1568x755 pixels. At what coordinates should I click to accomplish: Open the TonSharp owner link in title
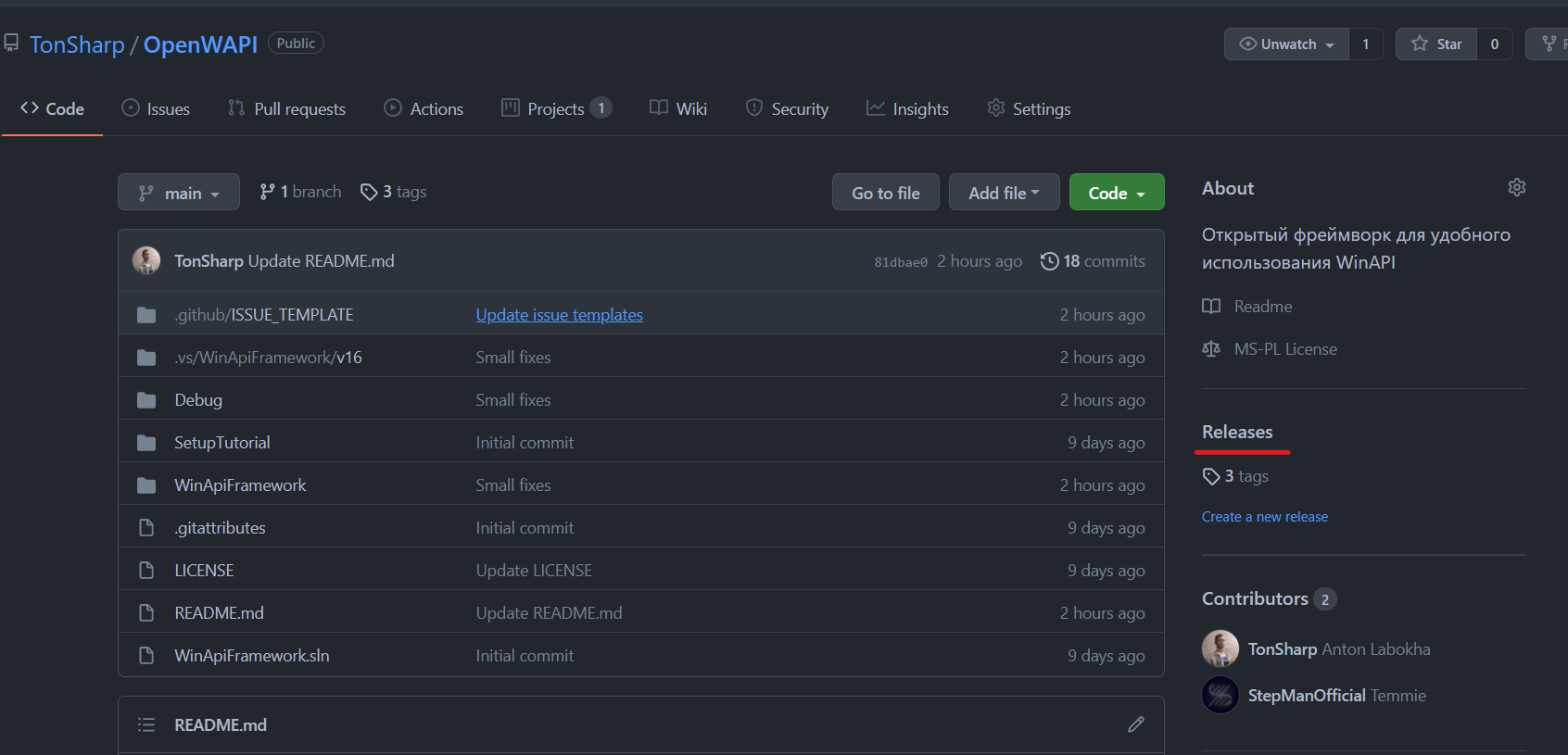point(77,44)
